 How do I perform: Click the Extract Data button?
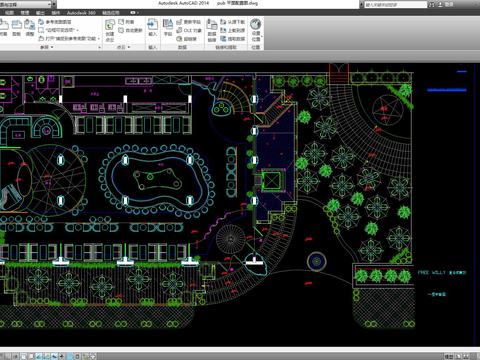point(232,39)
